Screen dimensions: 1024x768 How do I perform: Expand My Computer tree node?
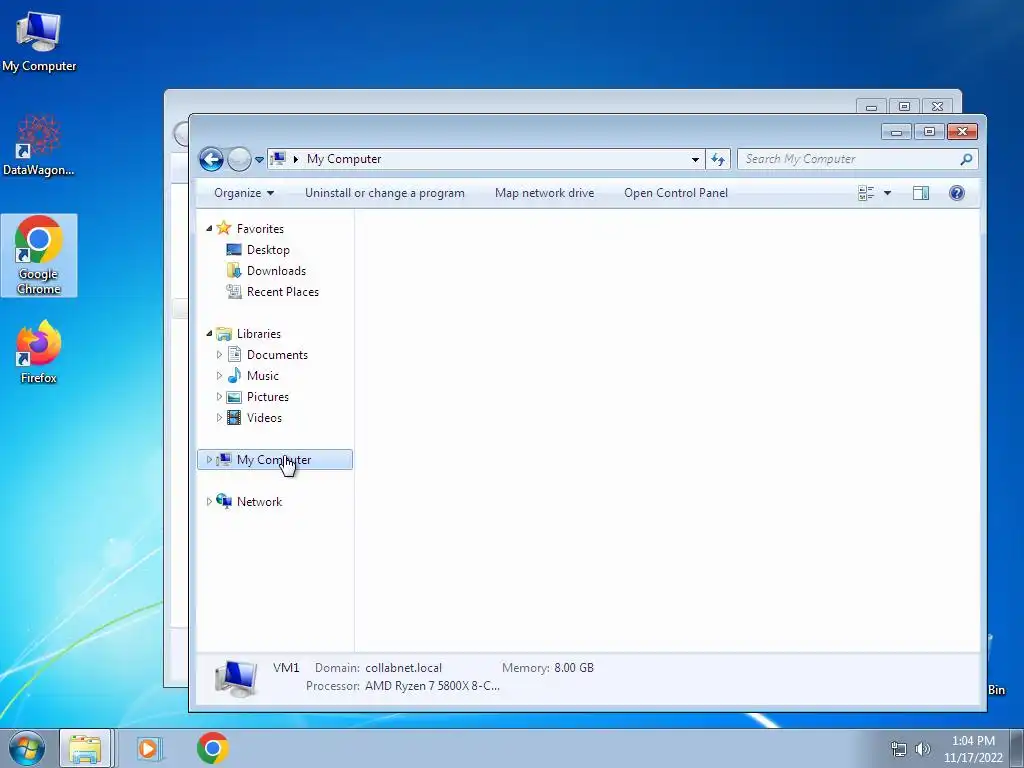tap(209, 460)
